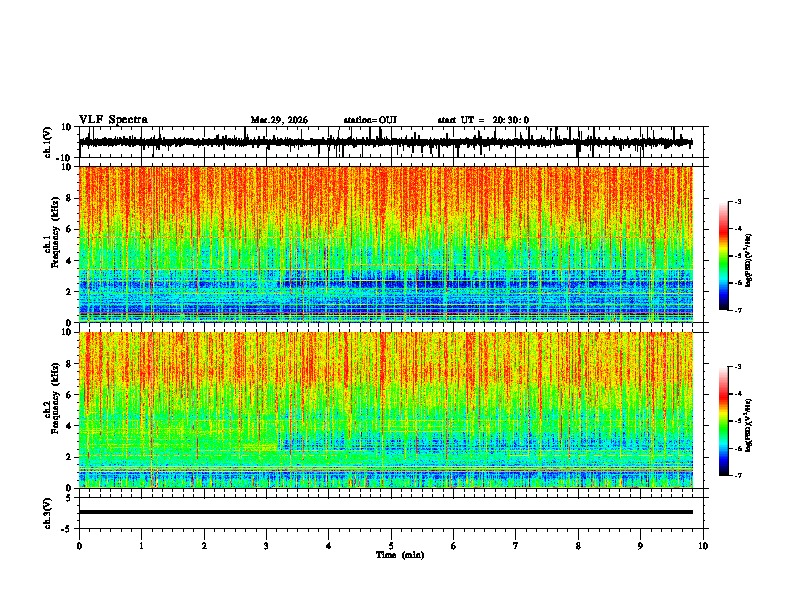792x612 pixels.
Task: Click the "-3" tick on ch.1 color bar
Action: click(738, 202)
